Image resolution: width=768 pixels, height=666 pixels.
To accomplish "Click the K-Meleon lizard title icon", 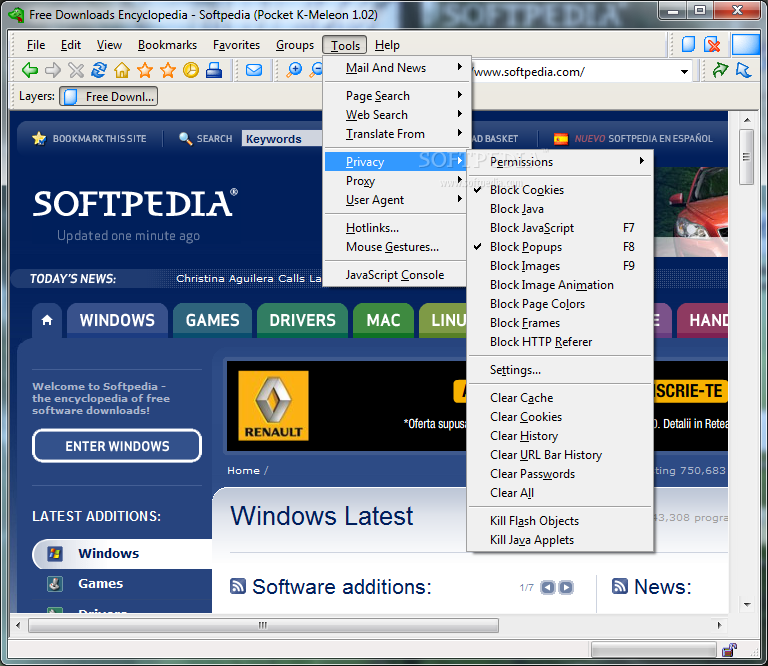I will (17, 14).
